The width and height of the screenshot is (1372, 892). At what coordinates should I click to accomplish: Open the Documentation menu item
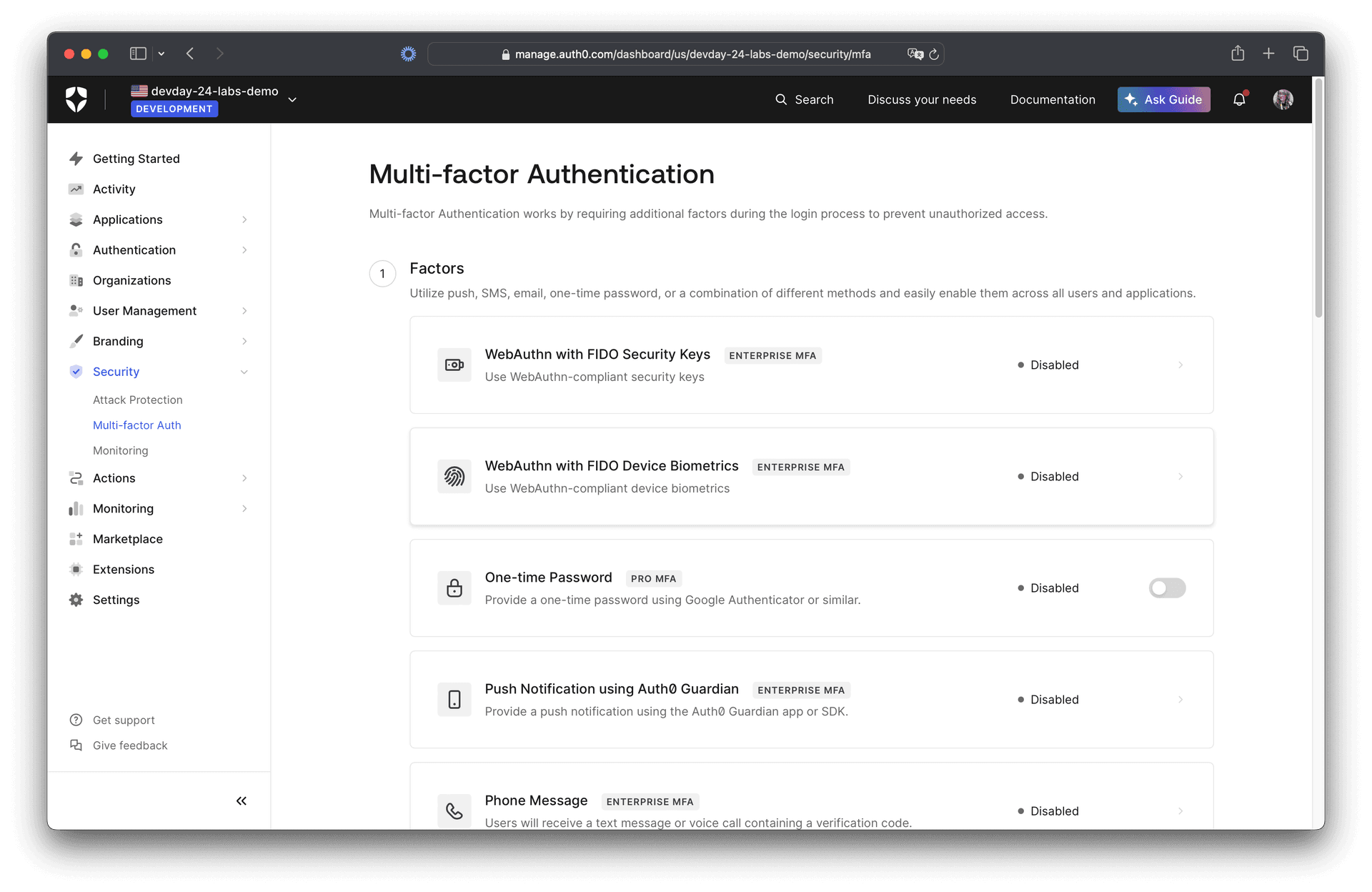pos(1053,99)
